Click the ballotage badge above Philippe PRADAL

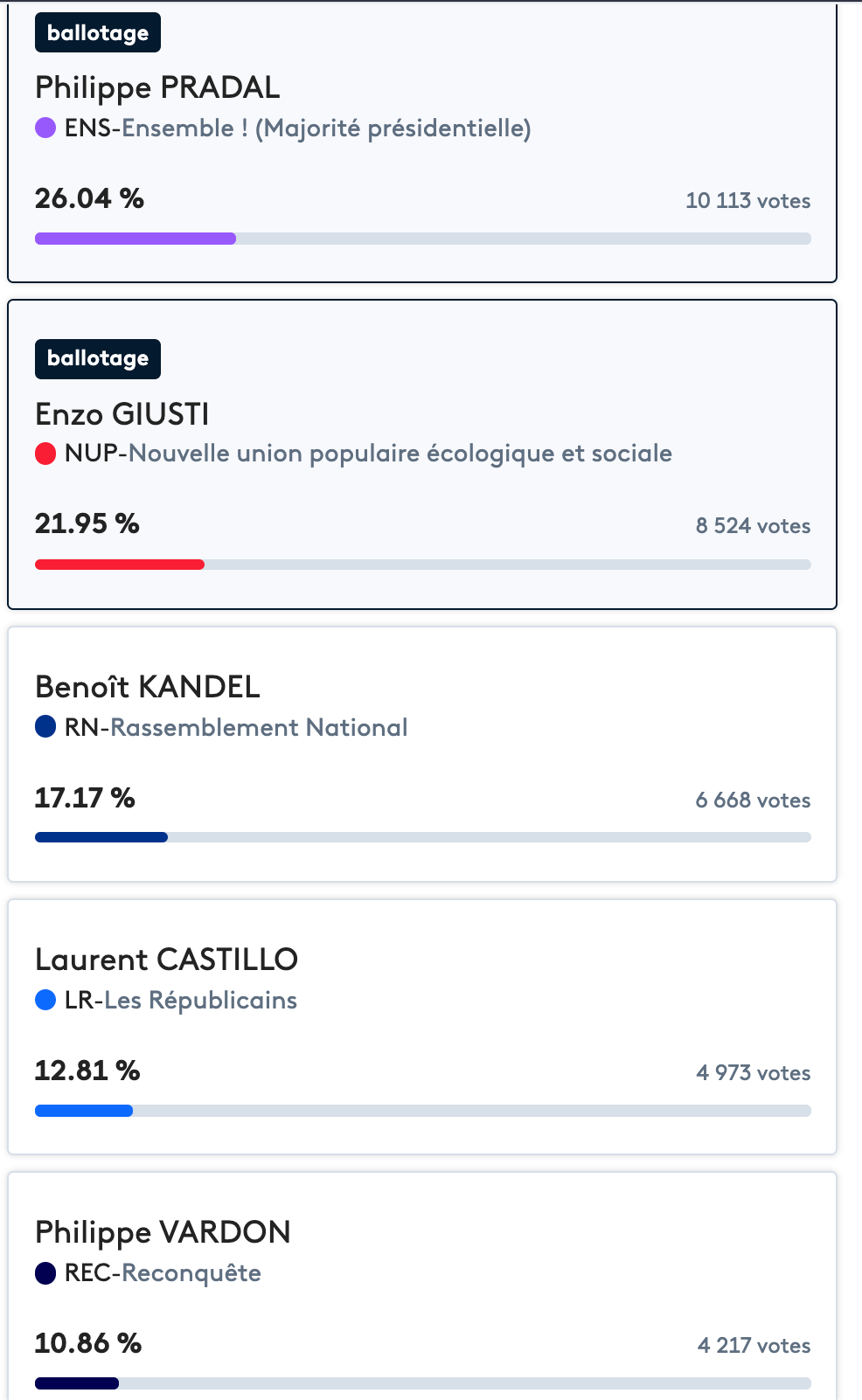point(98,33)
